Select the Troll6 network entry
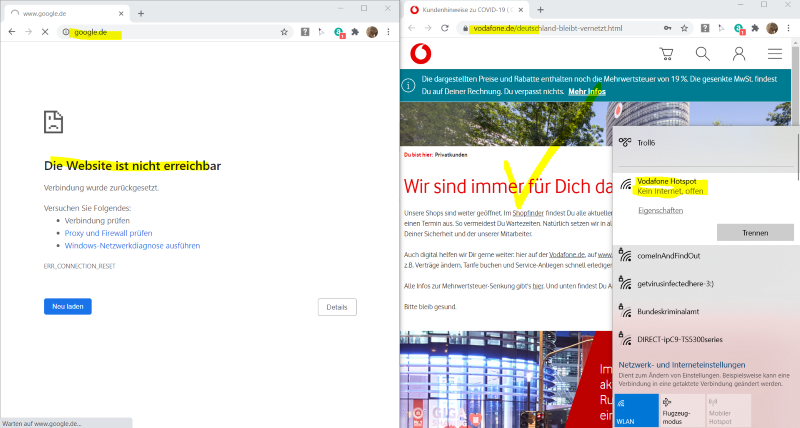 point(704,143)
